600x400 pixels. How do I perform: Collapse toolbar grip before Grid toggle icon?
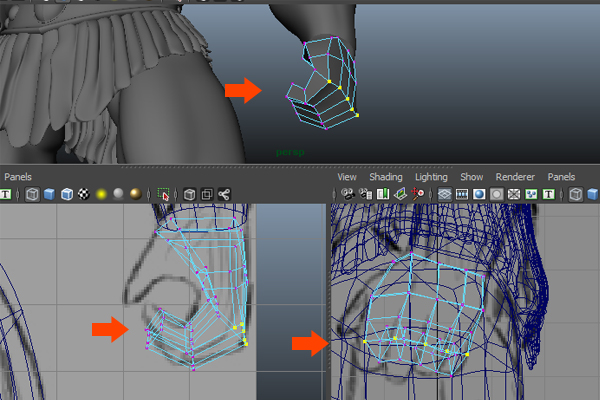point(430,194)
